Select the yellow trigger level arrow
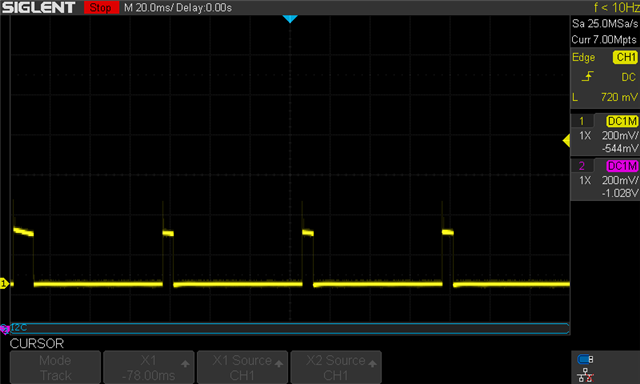 (566, 141)
